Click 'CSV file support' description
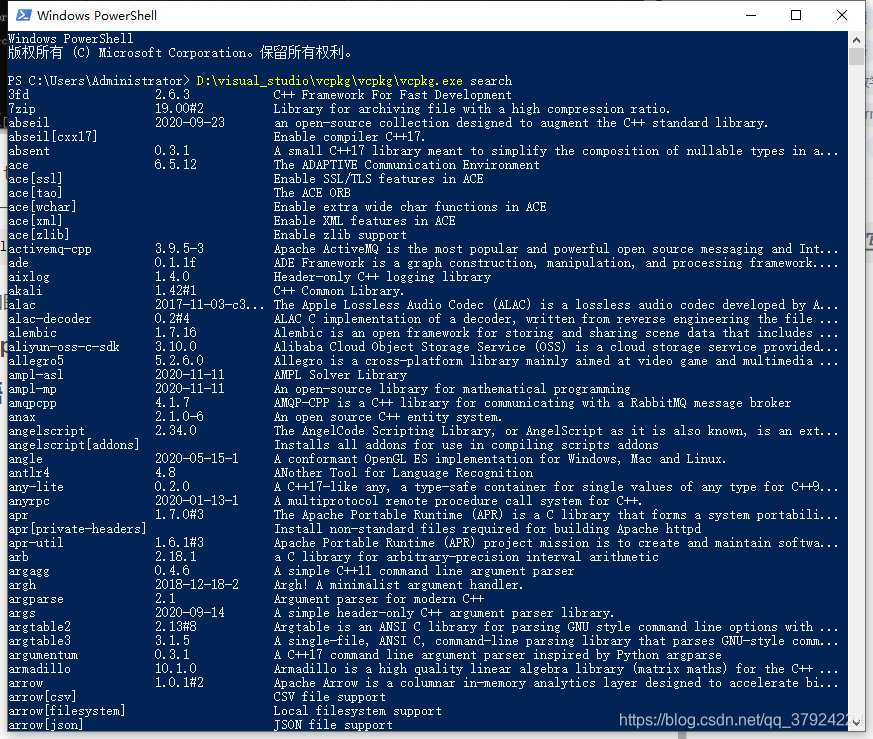The image size is (873, 739). [x=329, y=697]
